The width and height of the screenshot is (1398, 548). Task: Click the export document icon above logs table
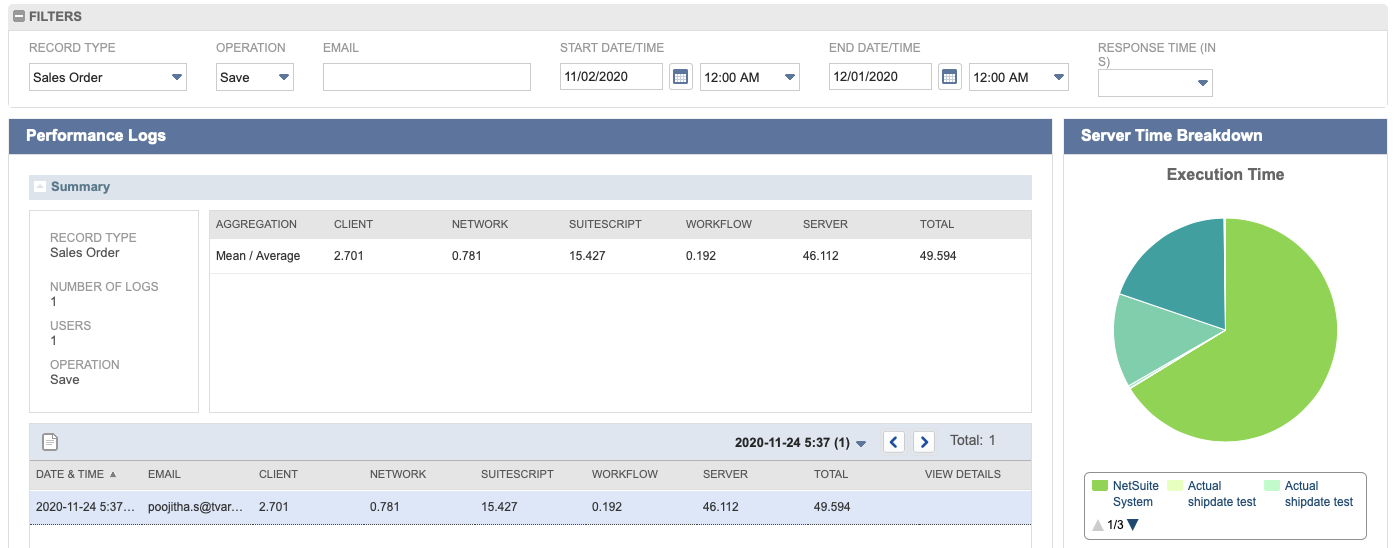click(50, 442)
